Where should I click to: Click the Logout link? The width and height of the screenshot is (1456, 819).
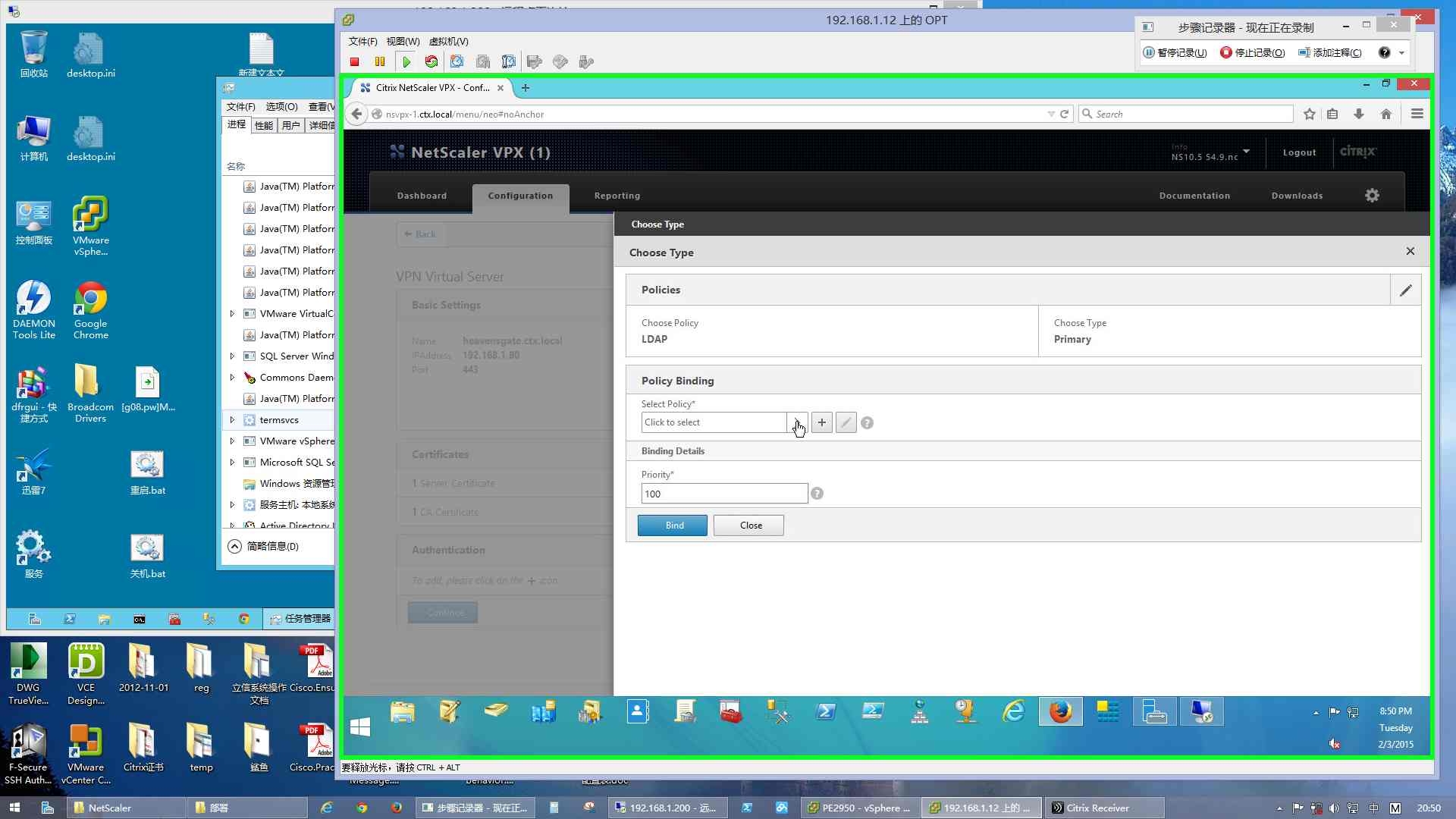pyautogui.click(x=1299, y=152)
